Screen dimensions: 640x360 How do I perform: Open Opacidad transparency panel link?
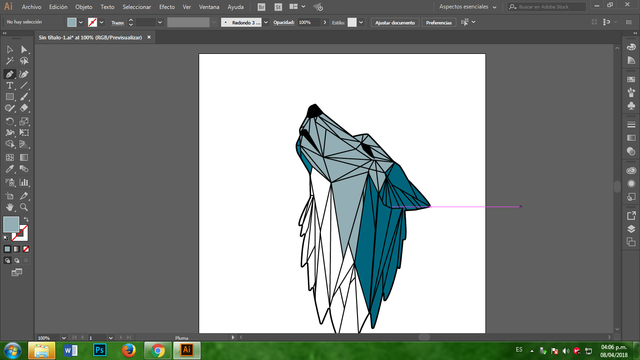point(284,22)
